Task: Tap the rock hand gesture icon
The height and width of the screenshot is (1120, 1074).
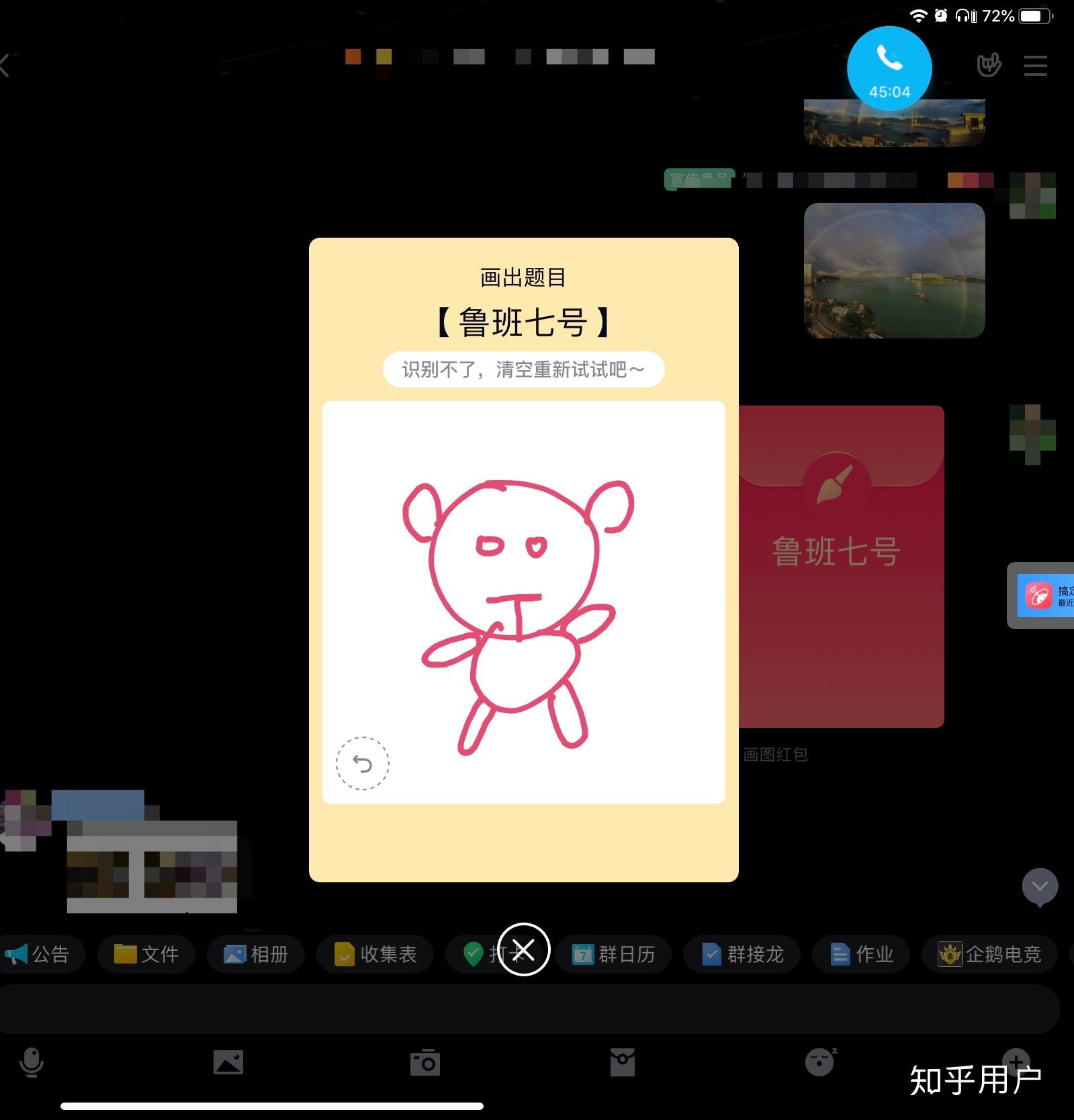Action: click(989, 65)
